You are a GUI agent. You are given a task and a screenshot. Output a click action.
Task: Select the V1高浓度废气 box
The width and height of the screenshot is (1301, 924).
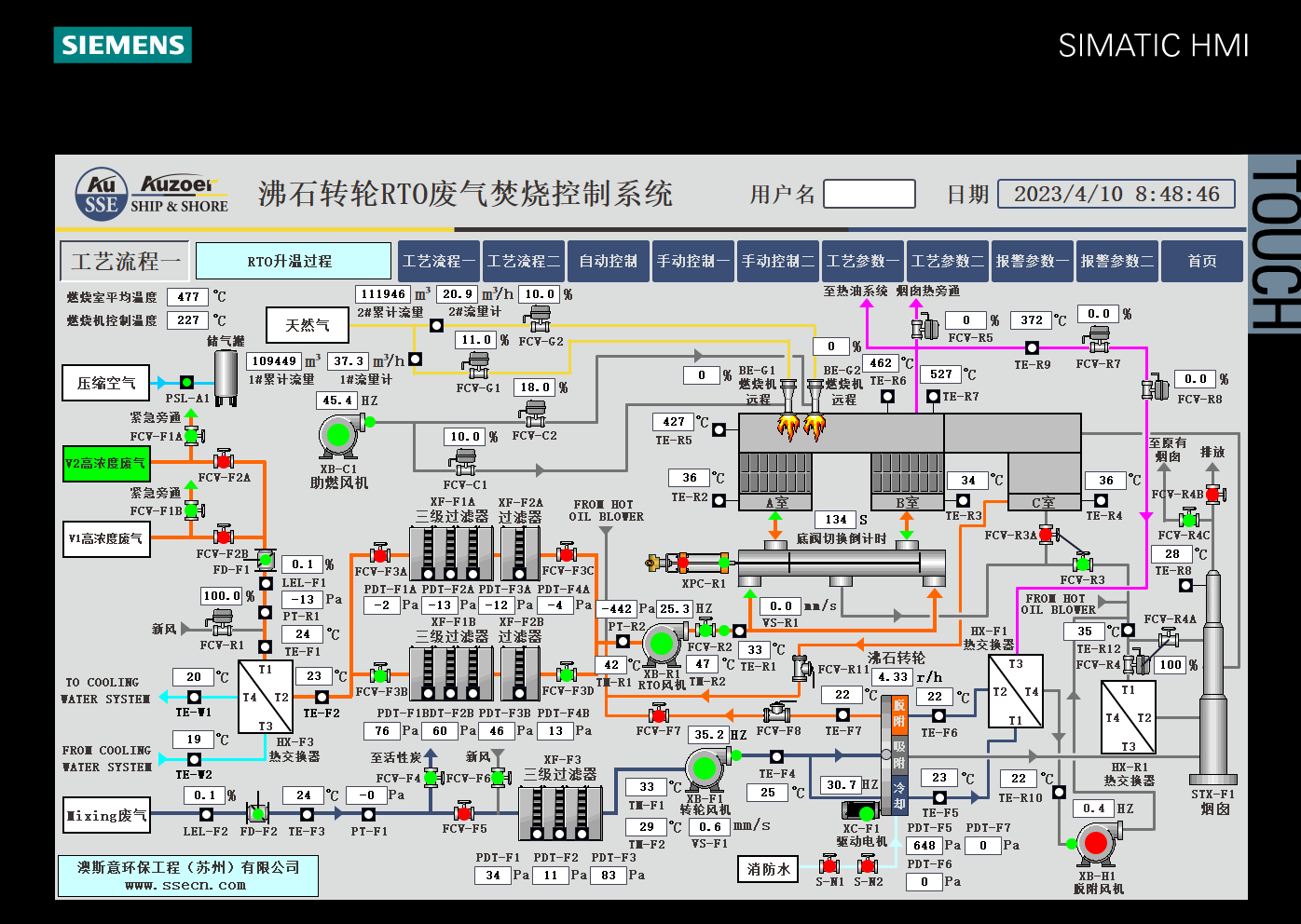click(x=106, y=538)
